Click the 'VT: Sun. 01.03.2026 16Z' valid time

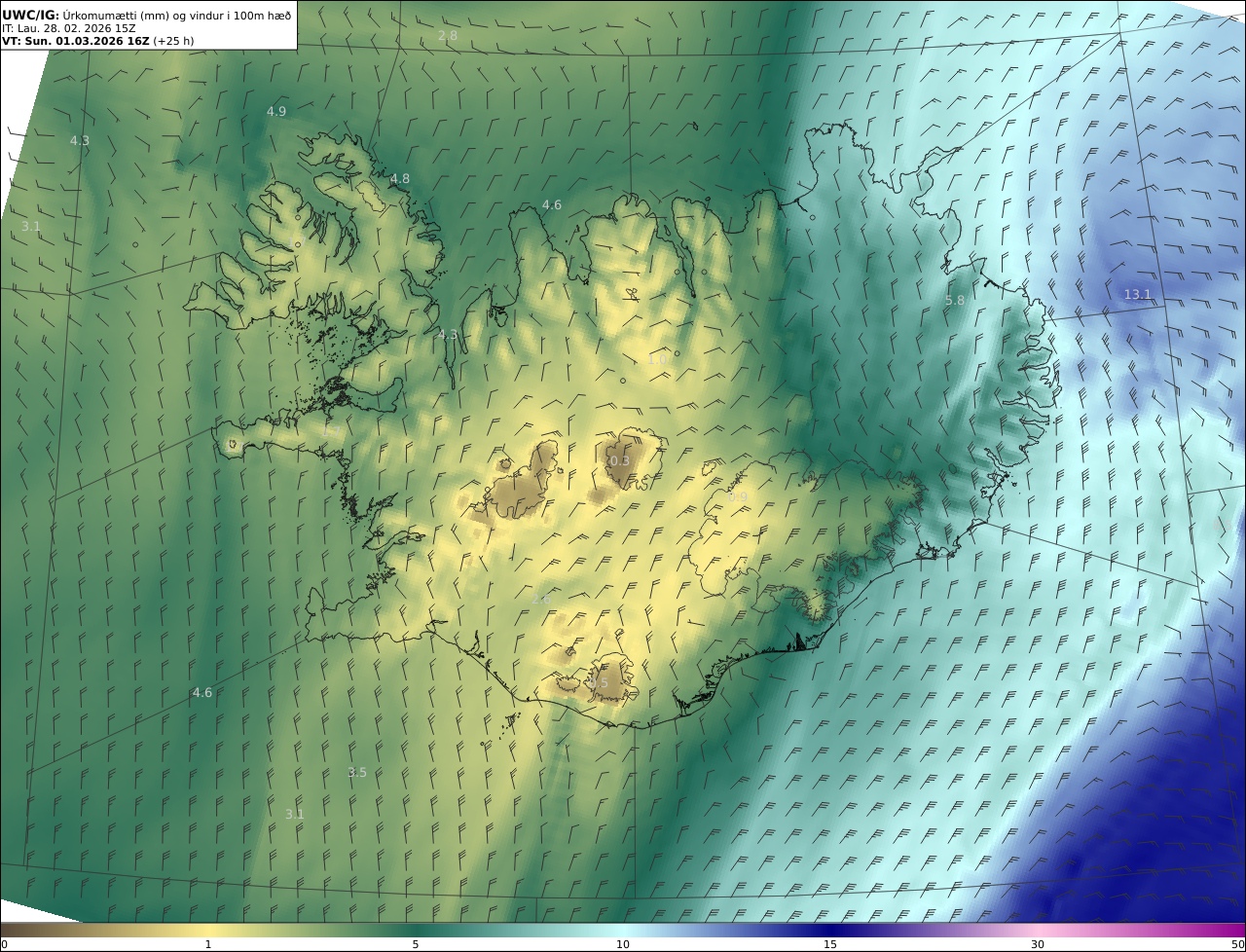[x=76, y=41]
